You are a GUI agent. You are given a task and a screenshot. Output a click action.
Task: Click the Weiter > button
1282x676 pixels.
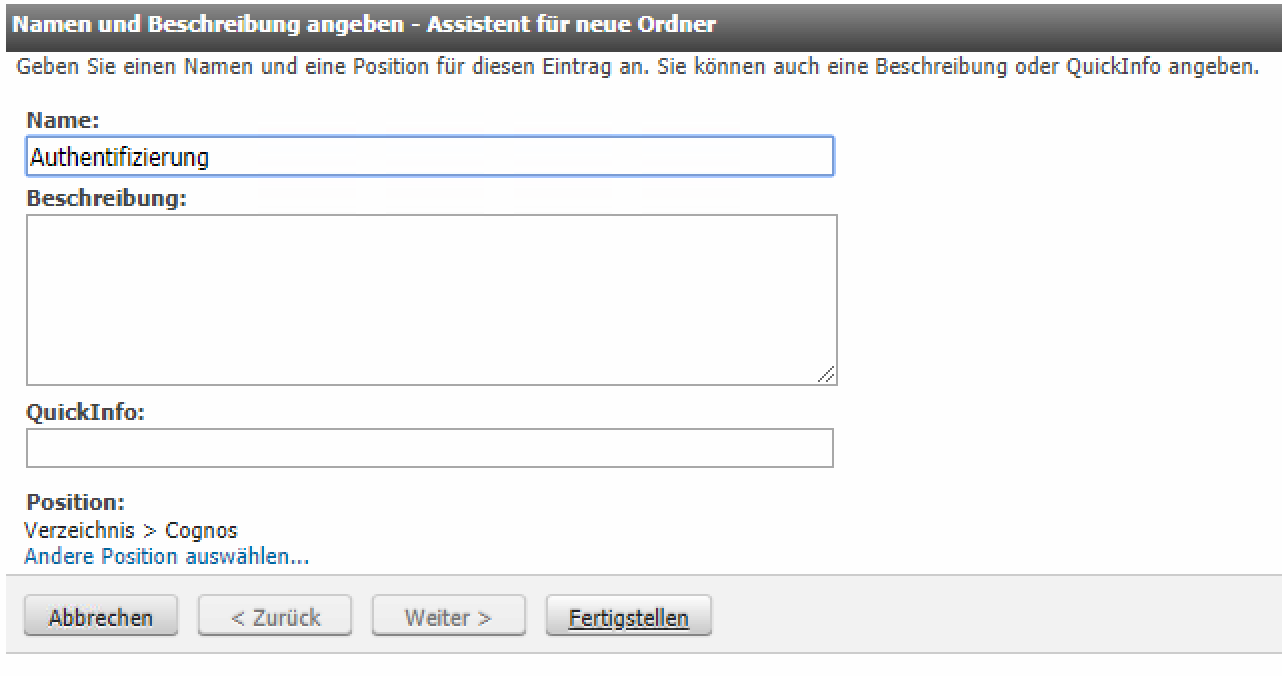[448, 617]
